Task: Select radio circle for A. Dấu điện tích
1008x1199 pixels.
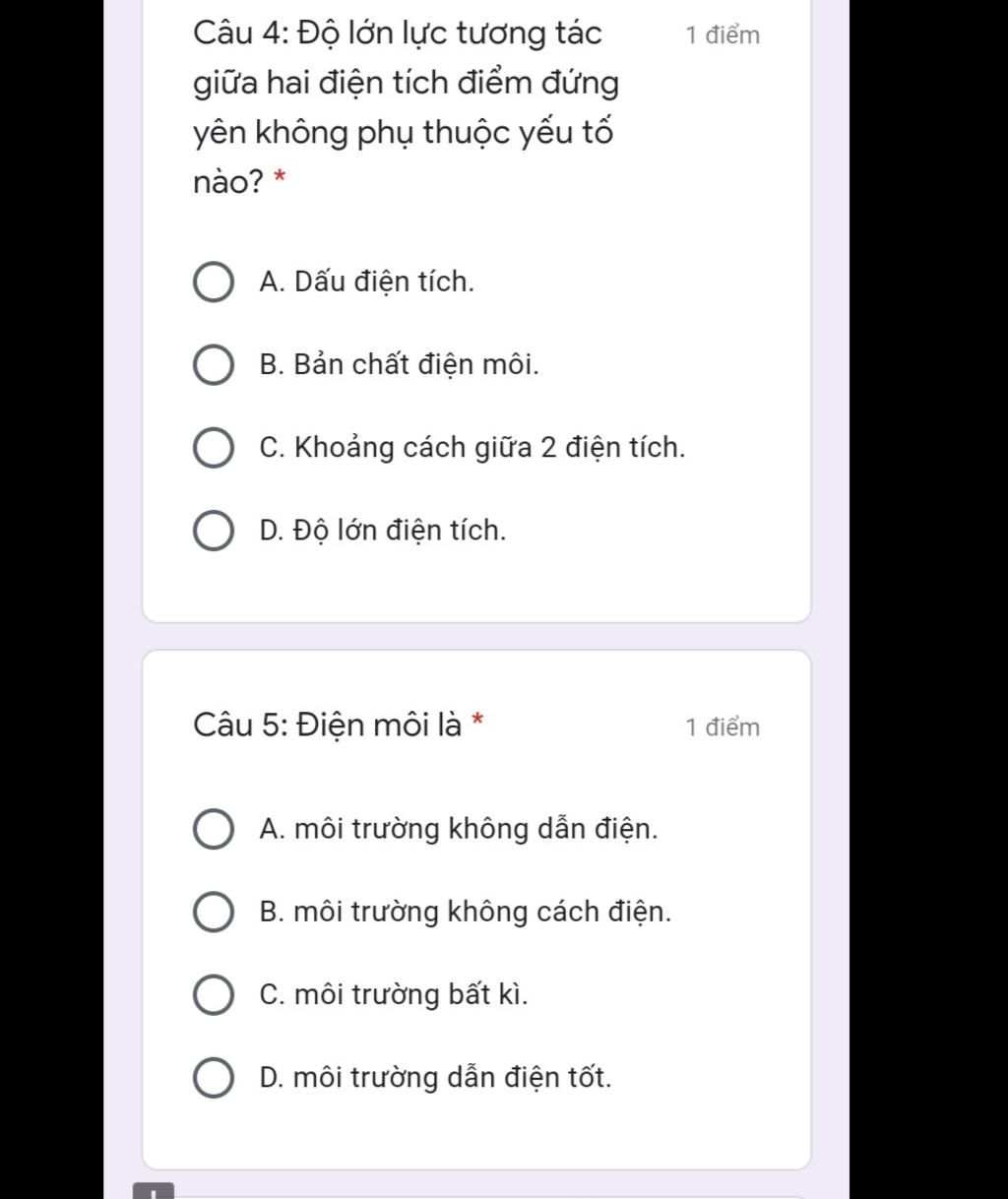Action: [x=212, y=283]
